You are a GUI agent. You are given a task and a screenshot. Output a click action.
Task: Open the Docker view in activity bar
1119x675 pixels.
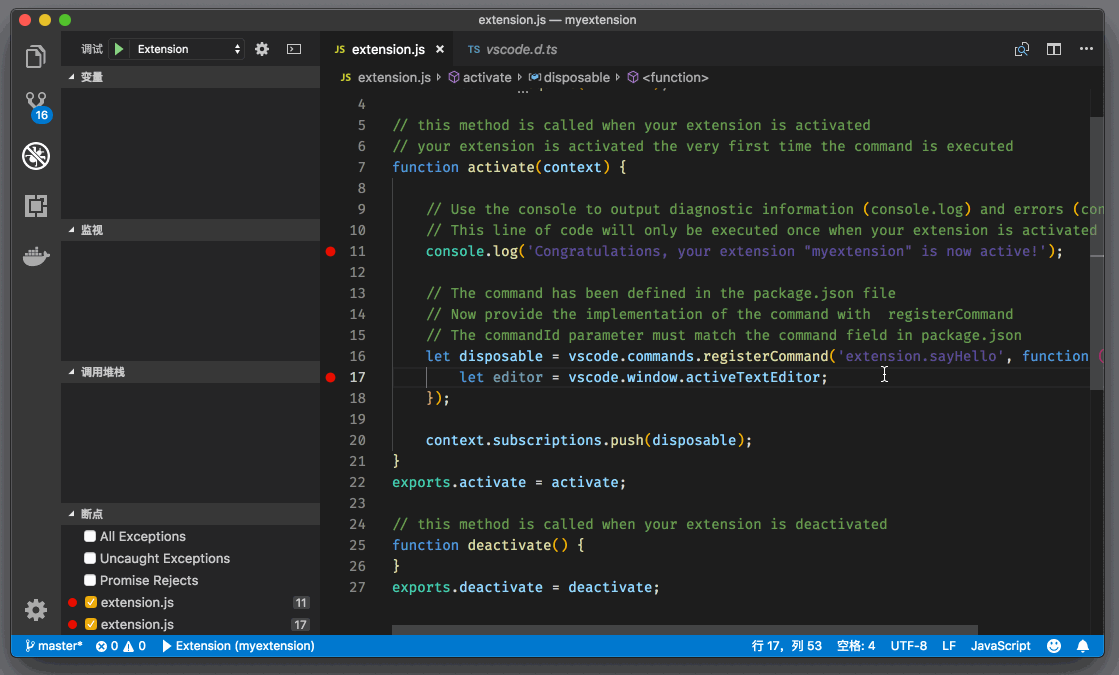pyautogui.click(x=36, y=257)
